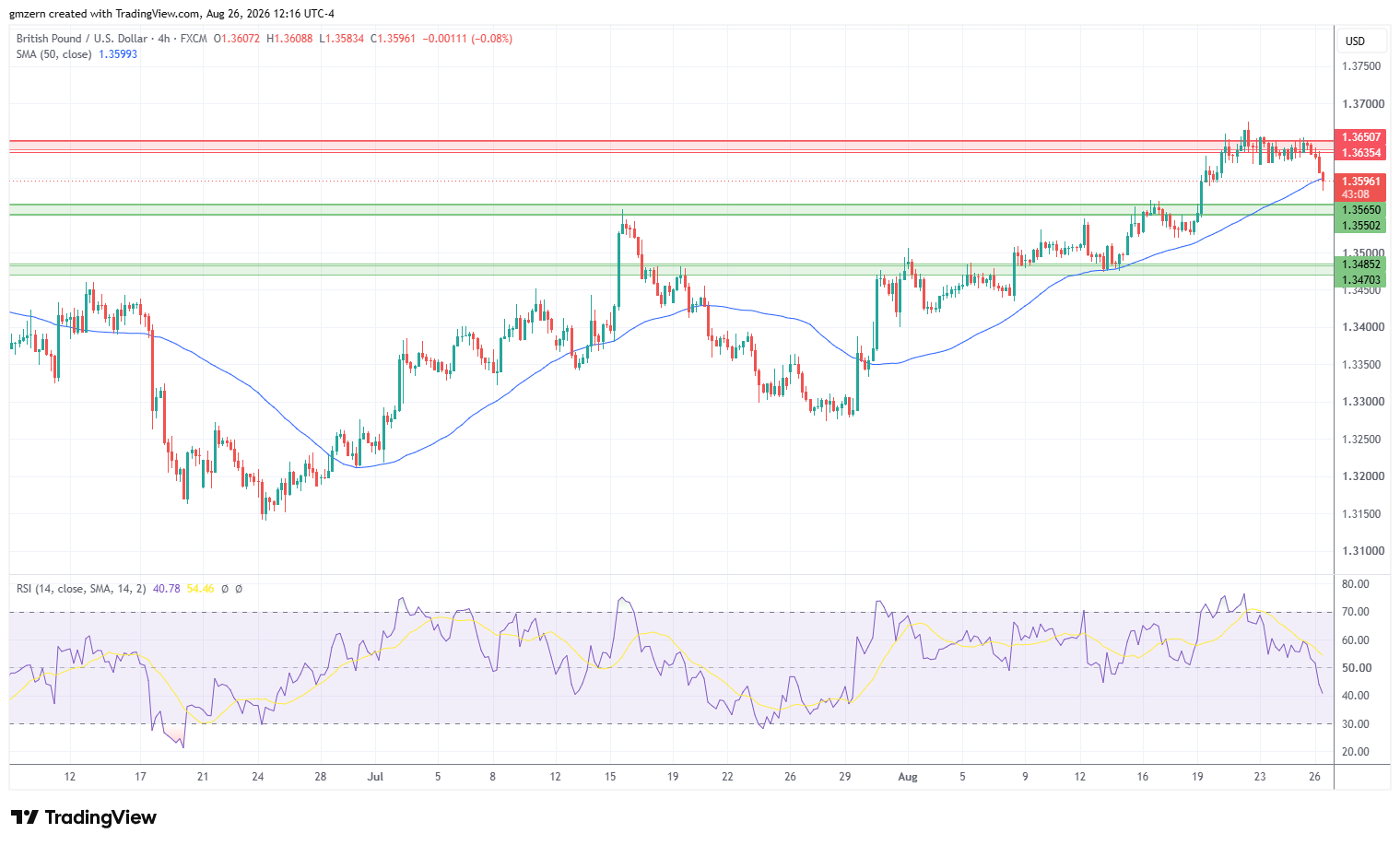Click the 30.00 level on the RSI scale
The height and width of the screenshot is (845, 1400).
point(1356,724)
